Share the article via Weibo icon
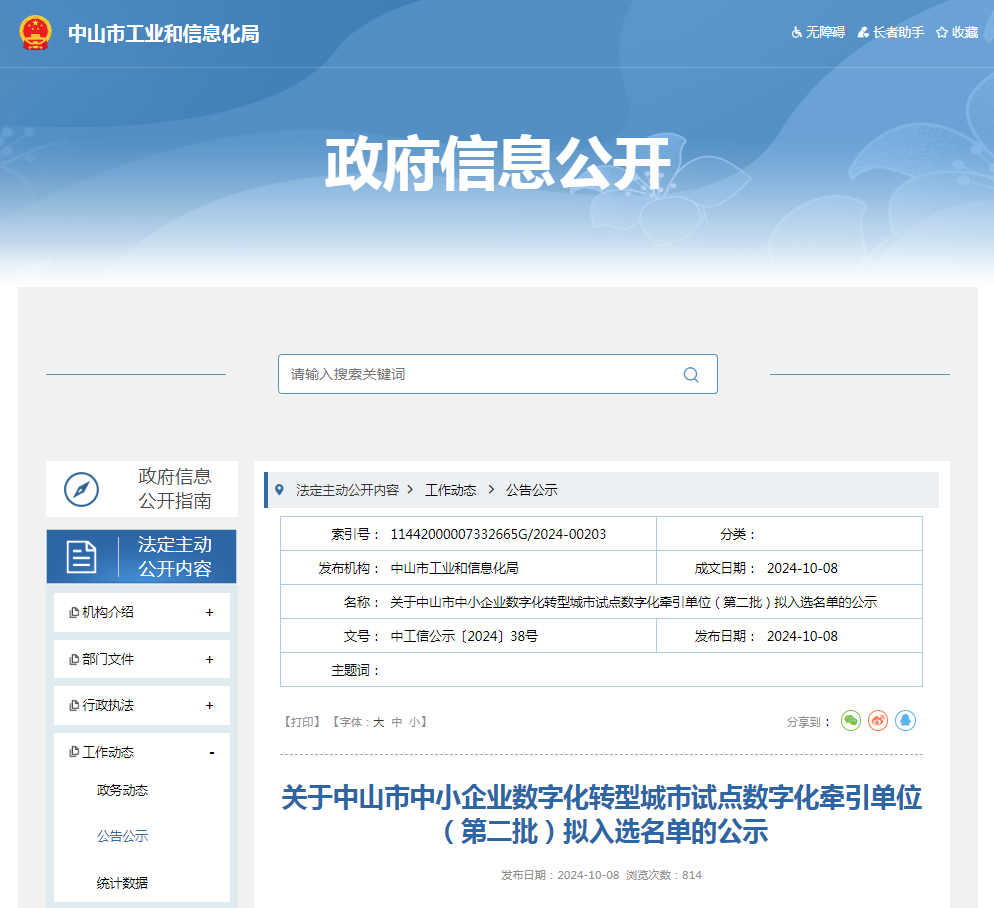This screenshot has height=908, width=994. 878,720
